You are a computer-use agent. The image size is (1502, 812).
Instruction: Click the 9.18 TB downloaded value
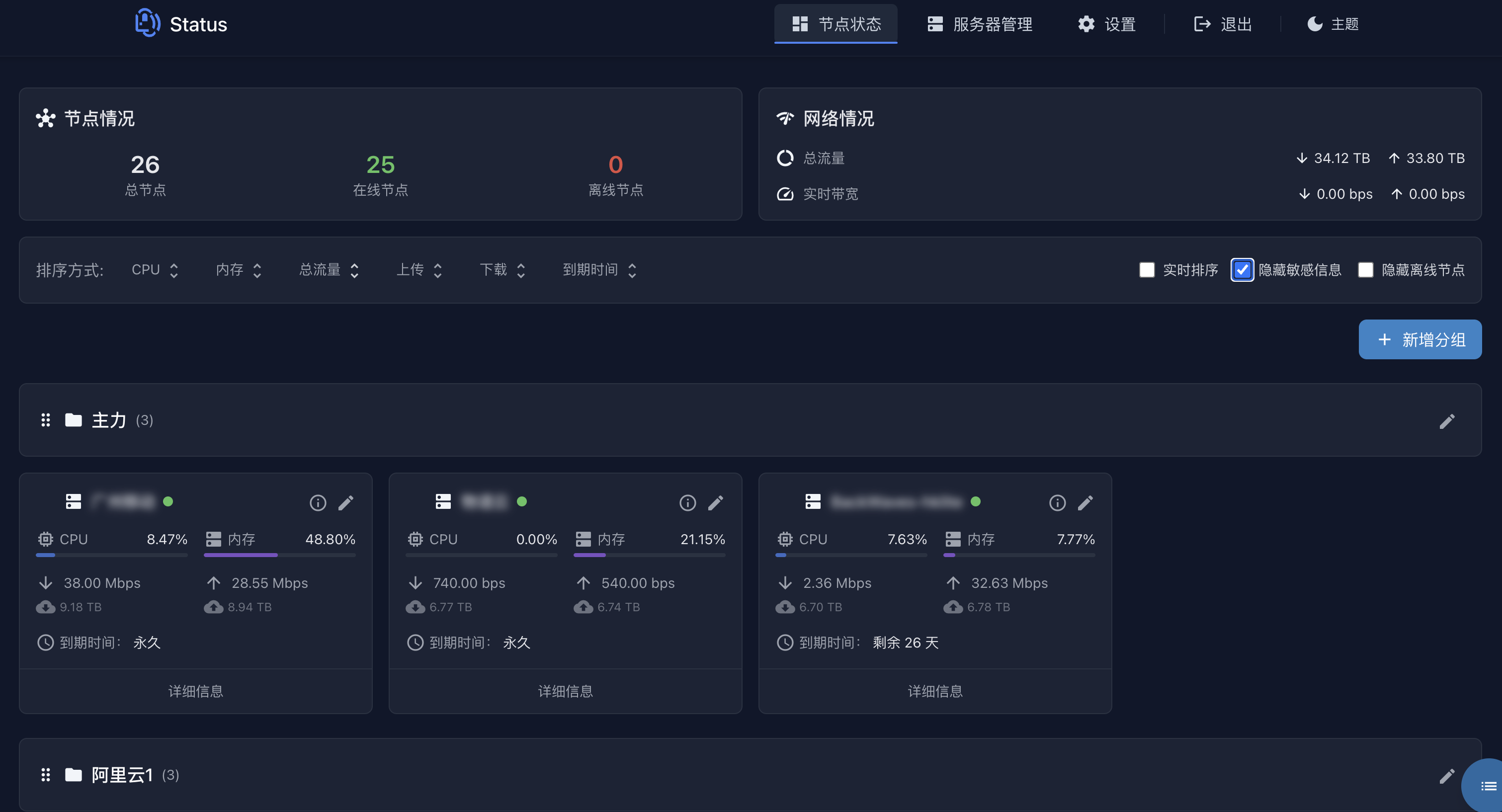click(x=81, y=607)
